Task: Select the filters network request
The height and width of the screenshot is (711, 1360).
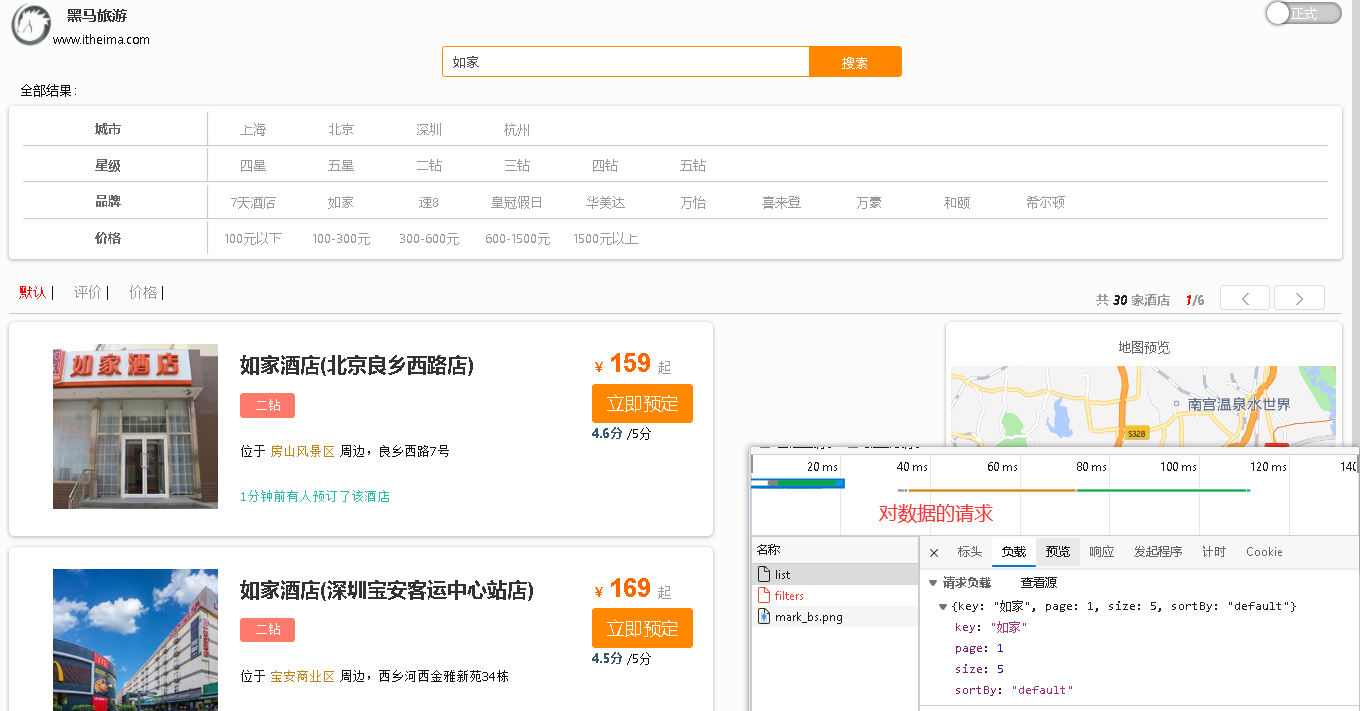Action: [x=835, y=596]
